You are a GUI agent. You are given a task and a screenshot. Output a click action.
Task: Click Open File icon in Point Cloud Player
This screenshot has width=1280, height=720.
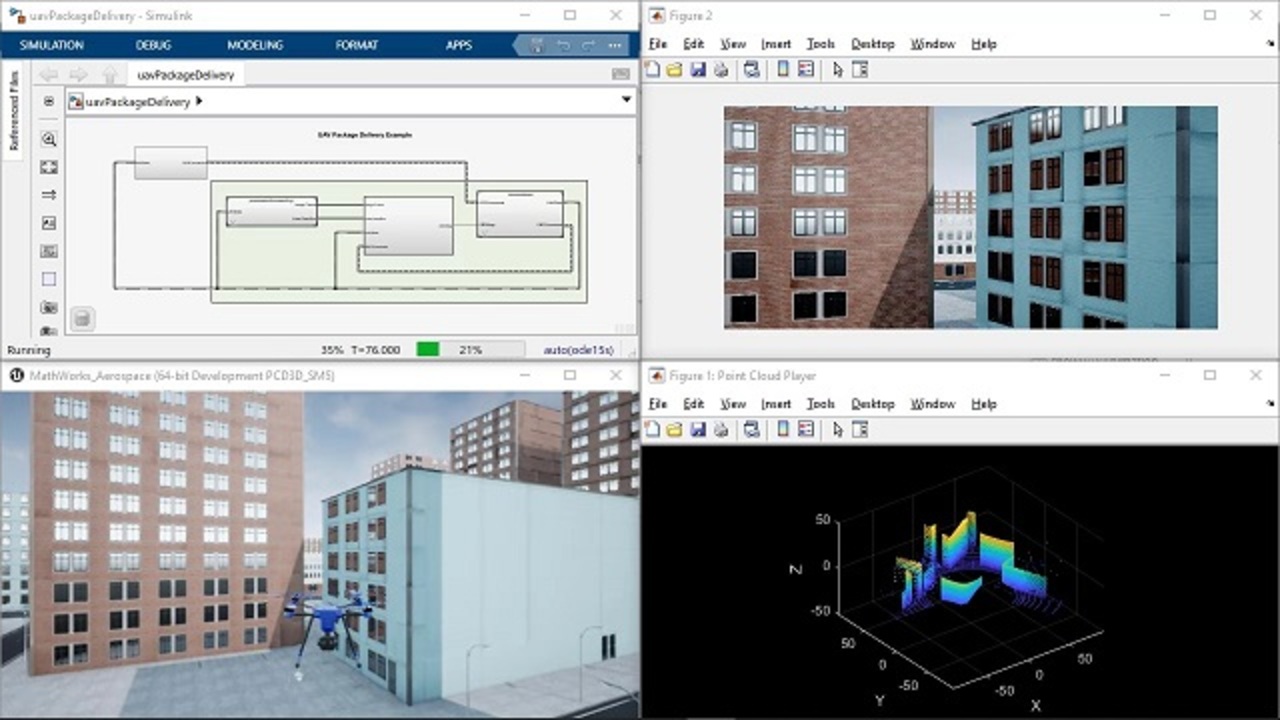click(x=674, y=429)
